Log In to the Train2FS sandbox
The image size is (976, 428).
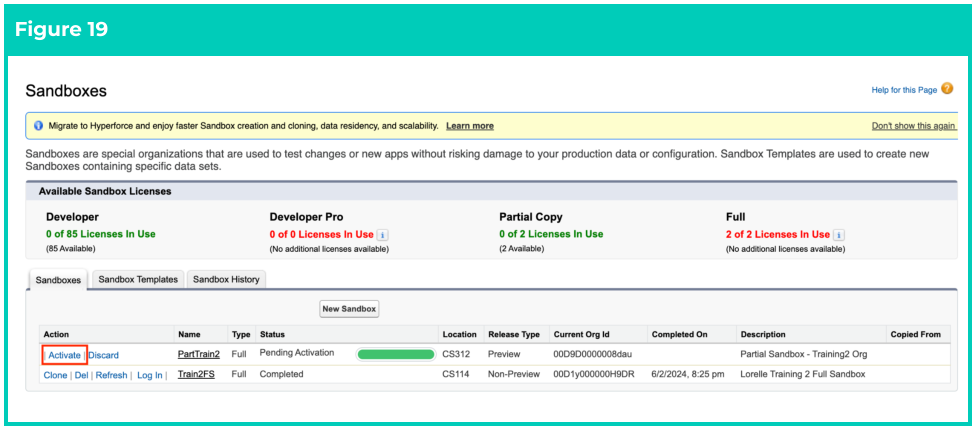149,375
